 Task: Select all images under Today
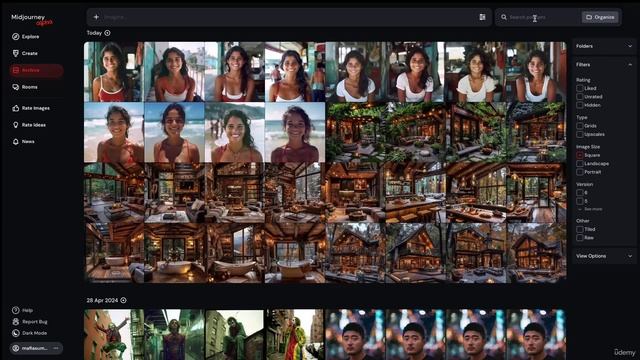click(107, 33)
